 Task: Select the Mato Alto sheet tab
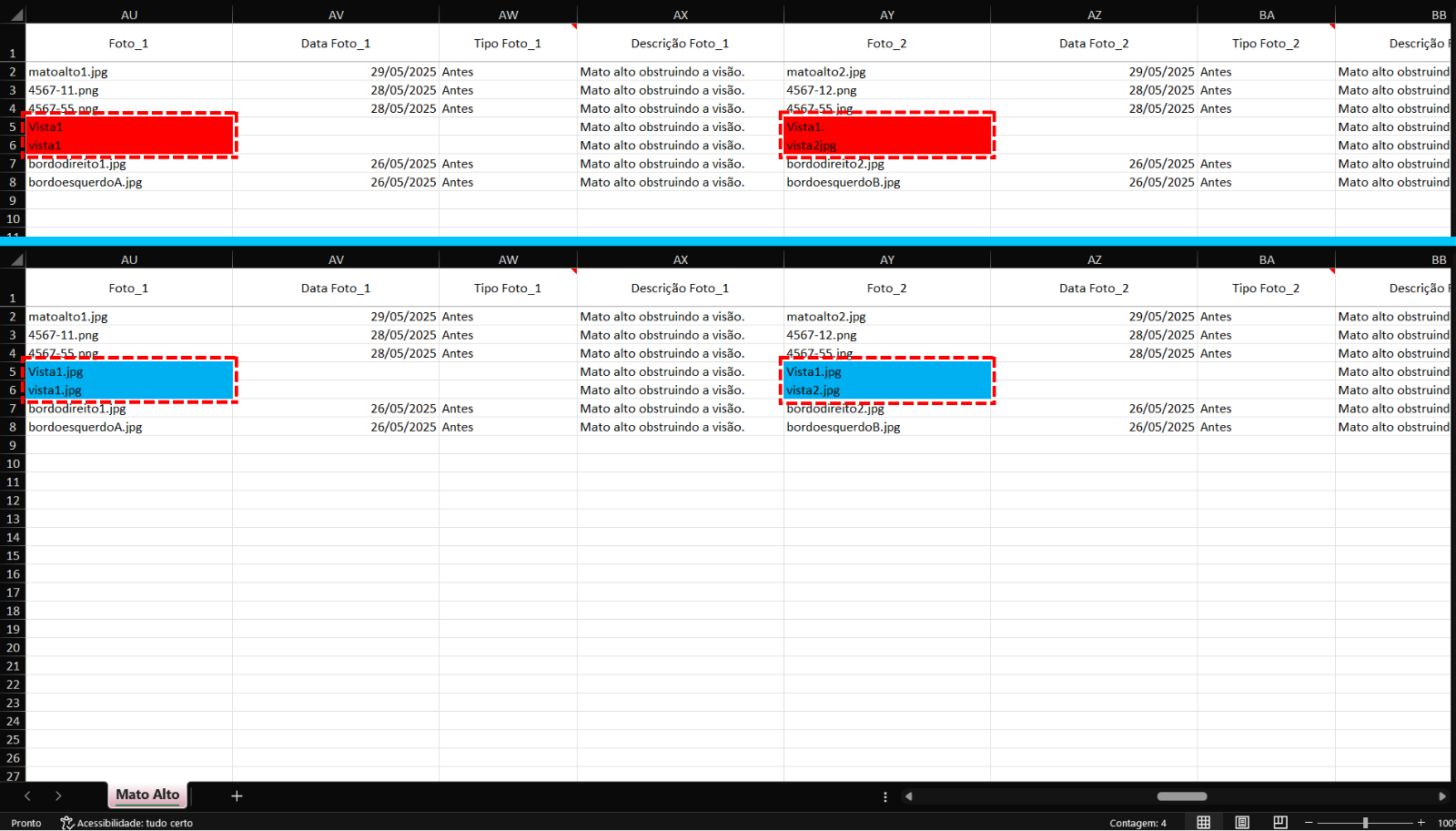[147, 795]
